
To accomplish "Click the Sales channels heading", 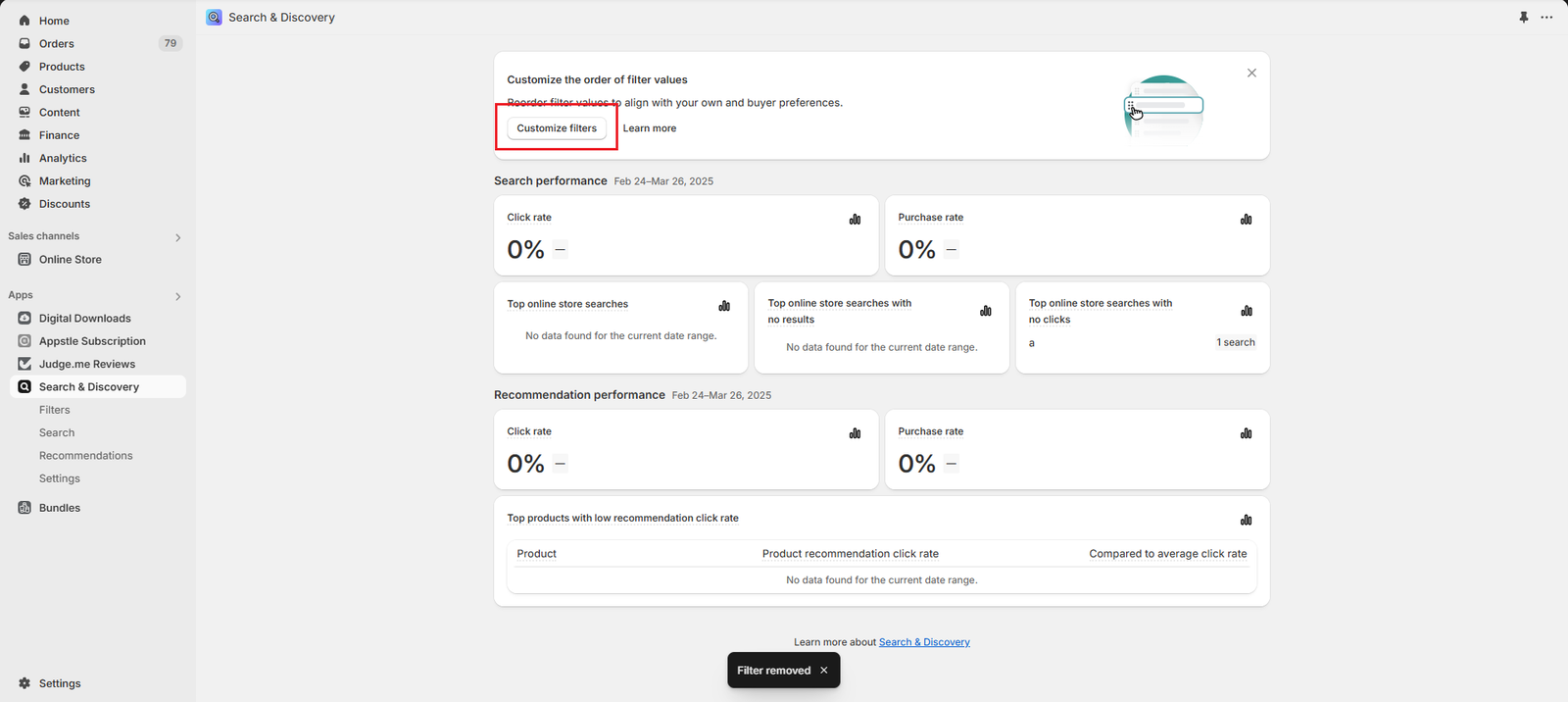I will coord(44,236).
